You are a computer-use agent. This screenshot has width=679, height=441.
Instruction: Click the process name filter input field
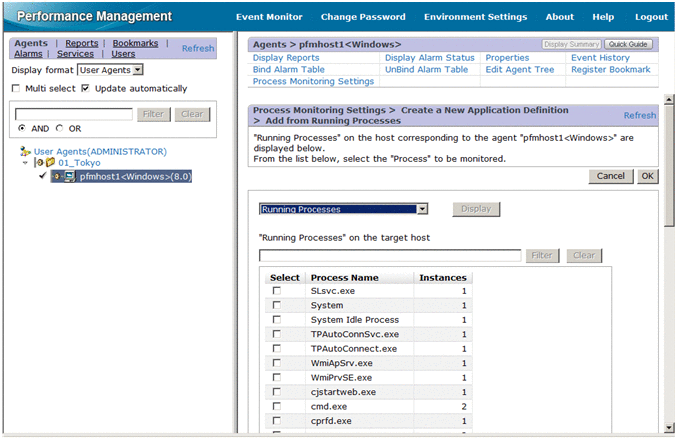click(x=390, y=256)
